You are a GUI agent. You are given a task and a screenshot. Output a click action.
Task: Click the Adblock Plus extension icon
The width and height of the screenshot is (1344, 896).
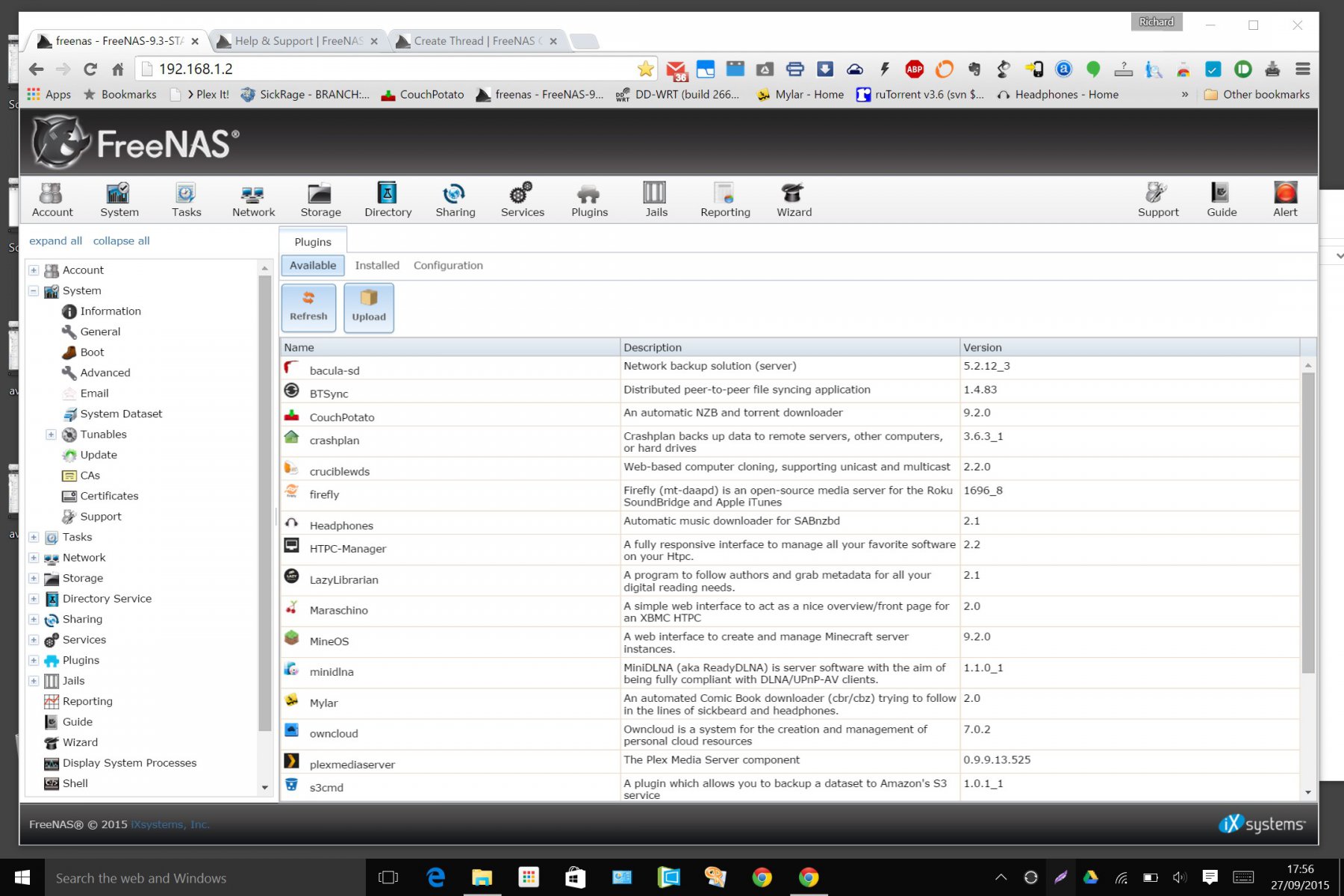[914, 69]
